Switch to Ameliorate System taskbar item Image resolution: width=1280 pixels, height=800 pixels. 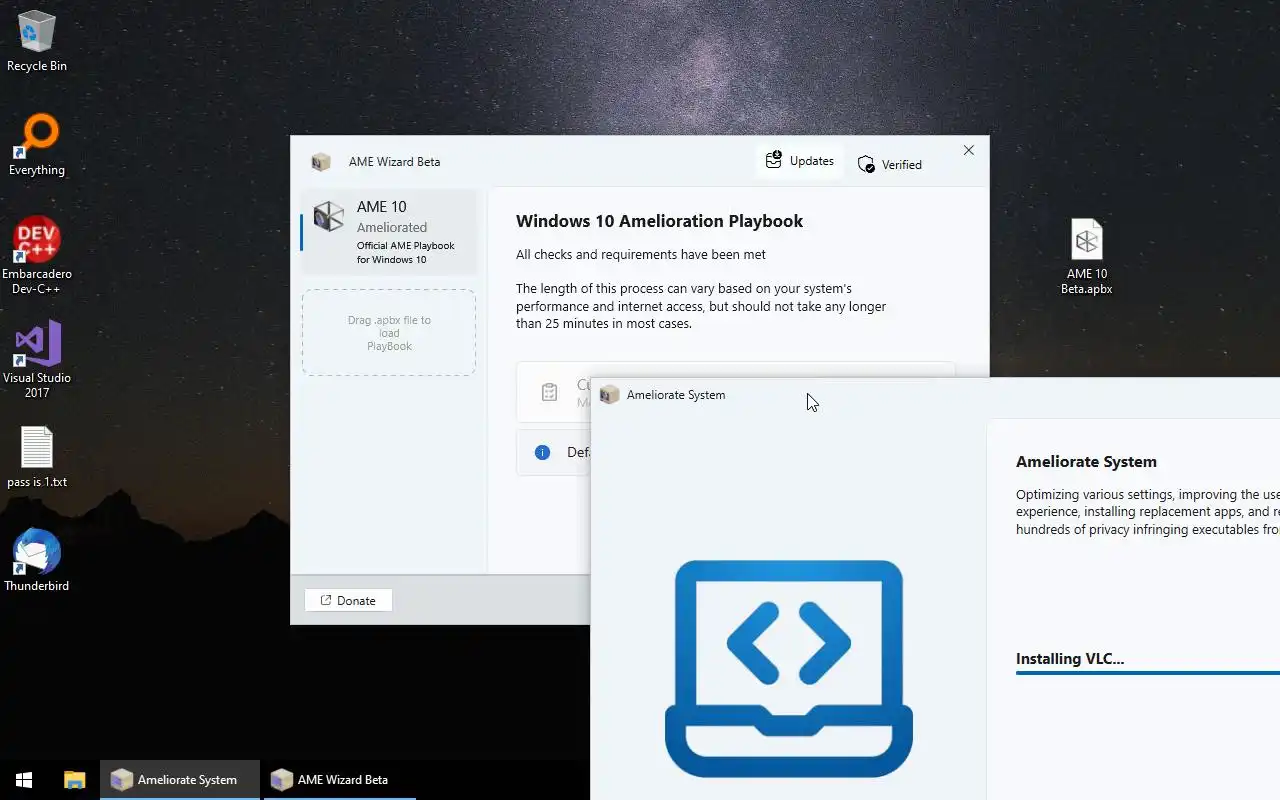coord(180,780)
